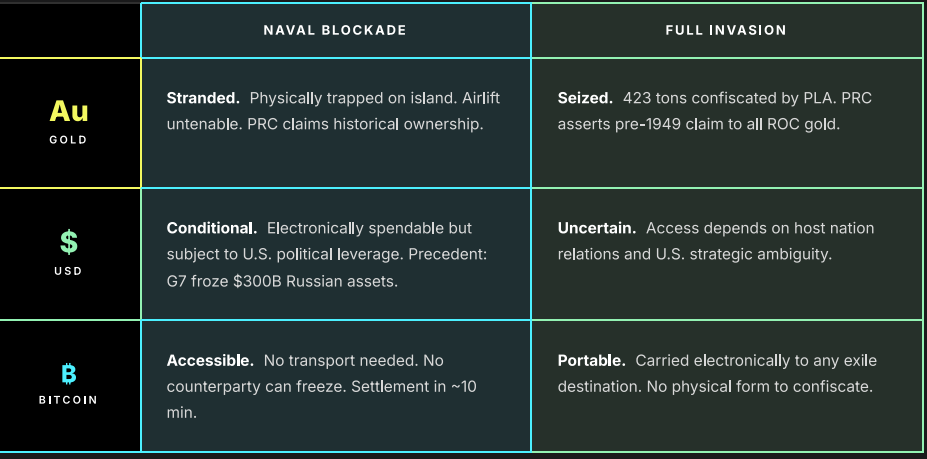Click the yellow Au gold symbol
This screenshot has height=459, width=927.
pyautogui.click(x=69, y=111)
